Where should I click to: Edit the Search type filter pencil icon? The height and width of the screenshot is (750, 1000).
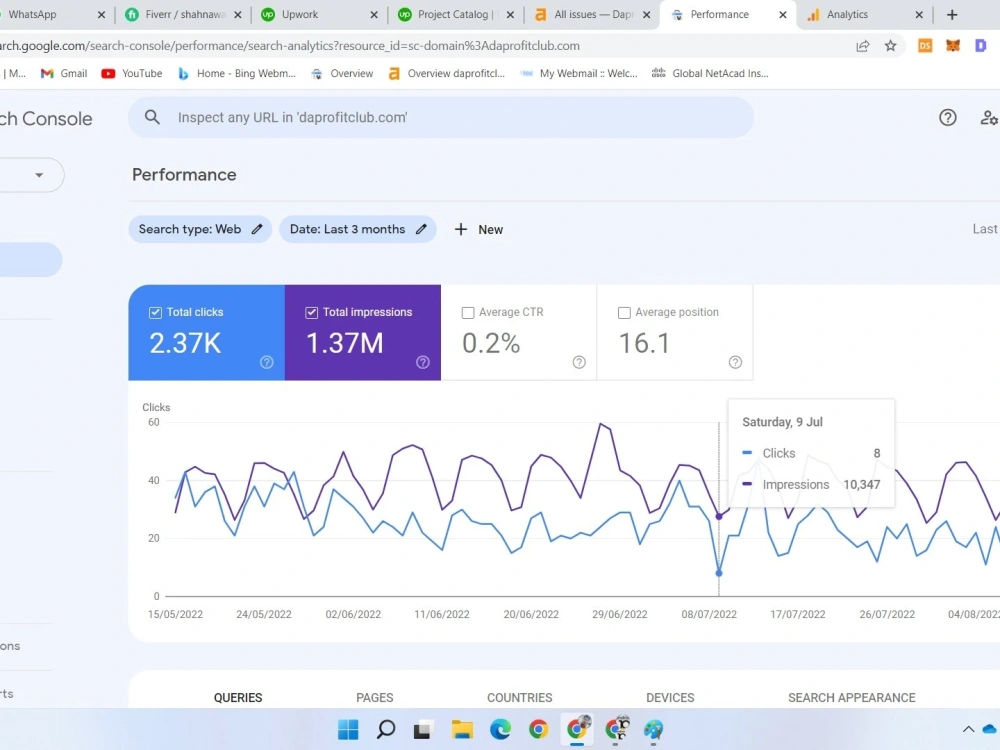click(x=258, y=229)
